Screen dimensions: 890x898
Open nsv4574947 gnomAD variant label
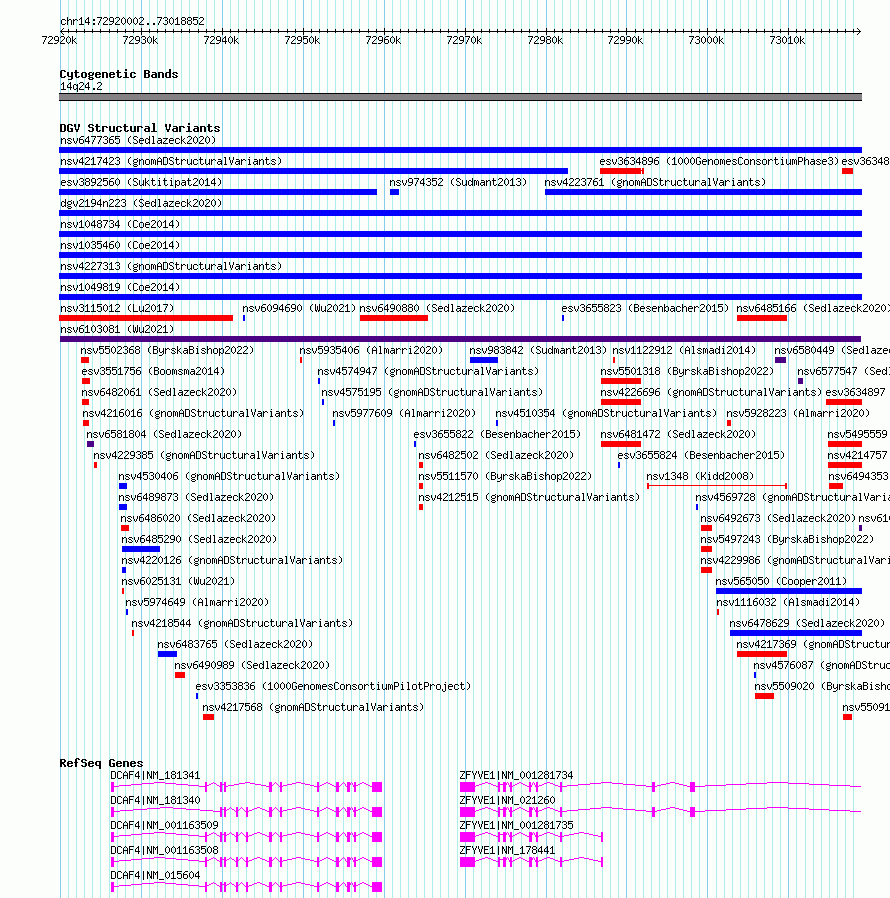point(428,371)
